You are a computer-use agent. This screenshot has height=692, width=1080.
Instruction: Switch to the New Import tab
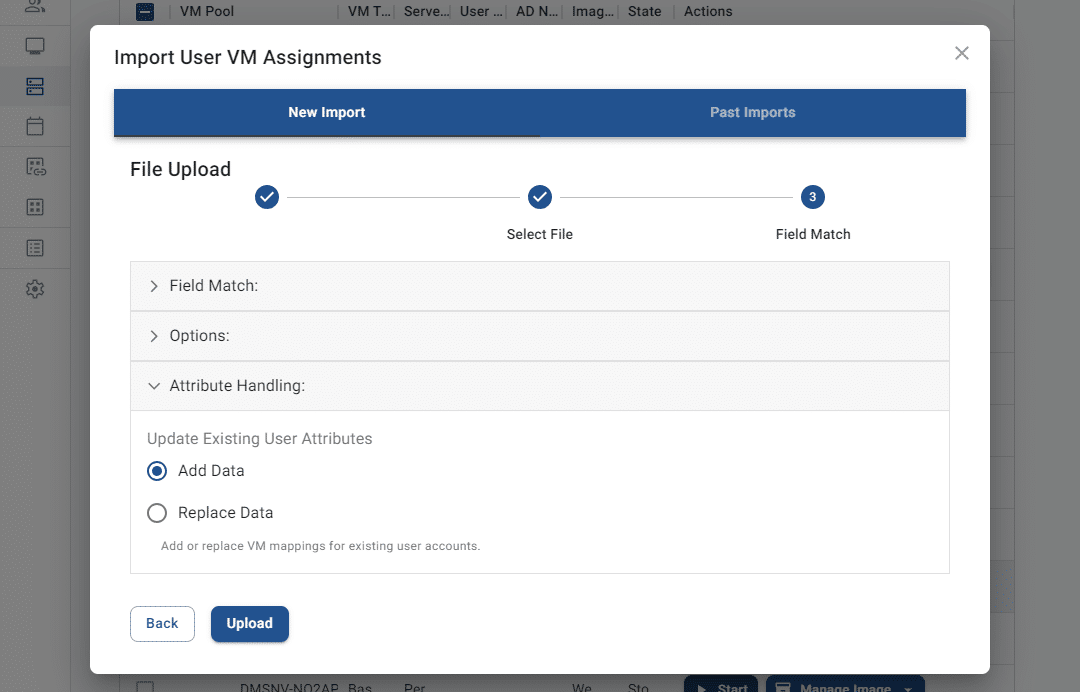327,113
